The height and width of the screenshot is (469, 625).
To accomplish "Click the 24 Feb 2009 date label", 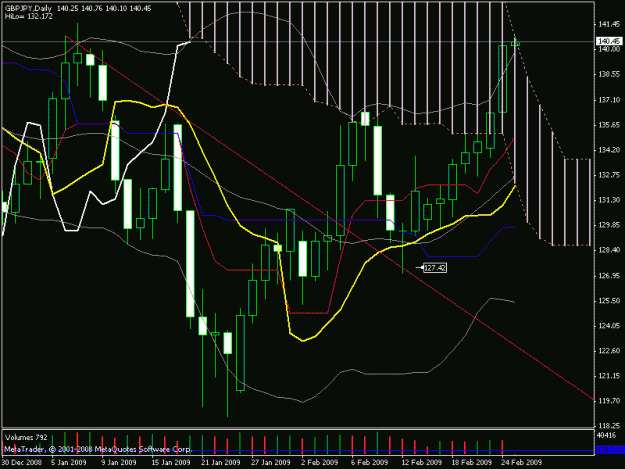I will [x=521, y=462].
